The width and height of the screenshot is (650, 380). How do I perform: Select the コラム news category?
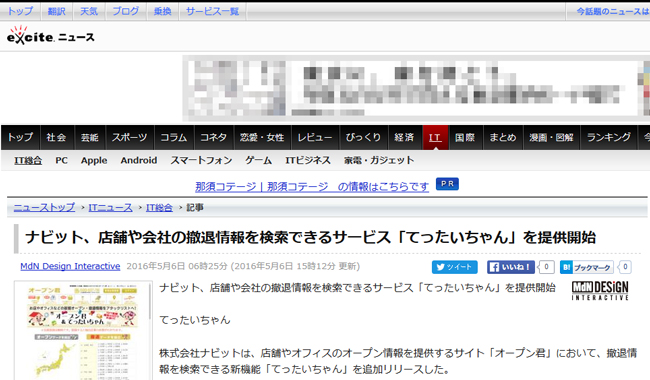[174, 137]
